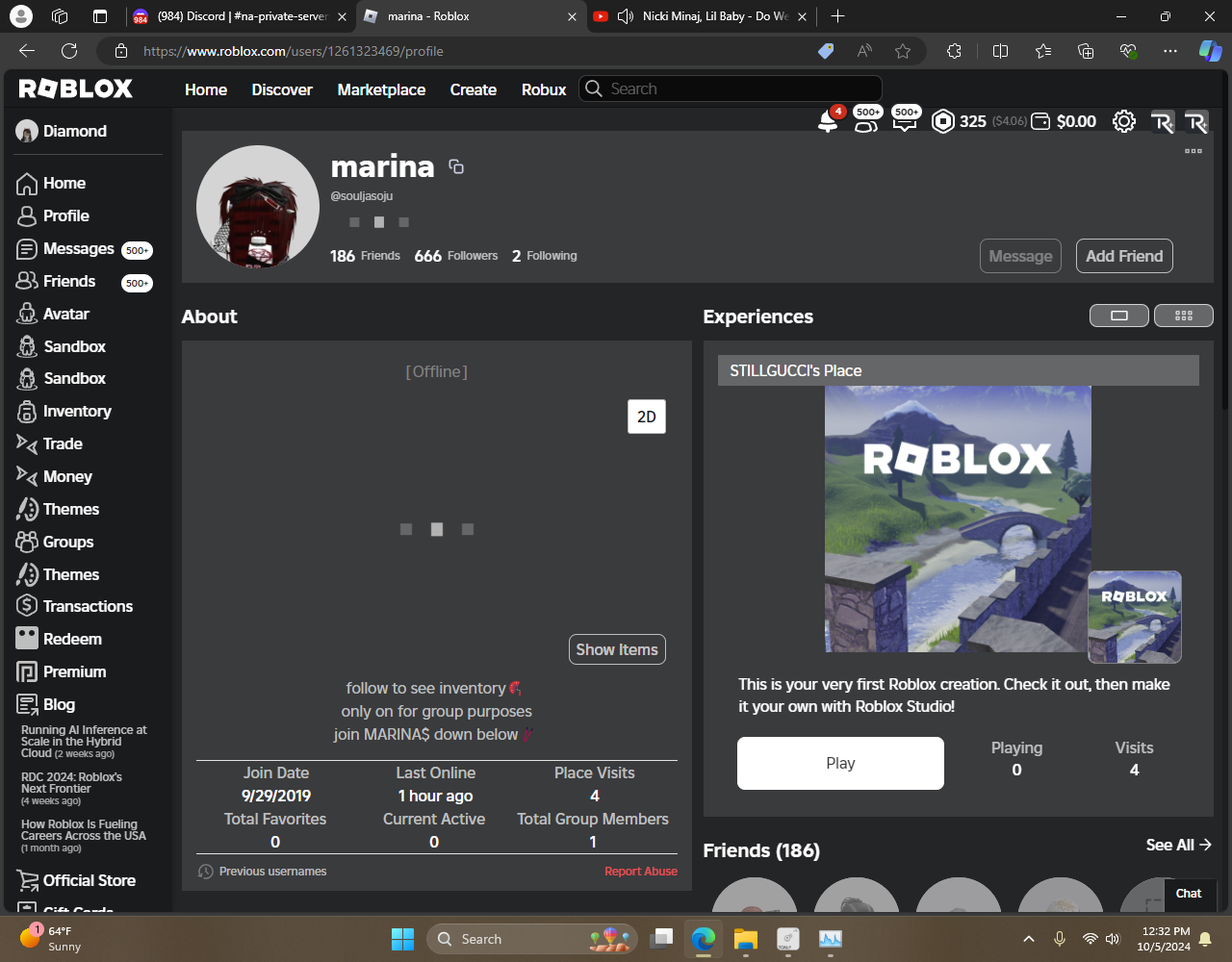This screenshot has height=962, width=1232.
Task: Click the Robux balance icon showing 325
Action: [x=942, y=121]
